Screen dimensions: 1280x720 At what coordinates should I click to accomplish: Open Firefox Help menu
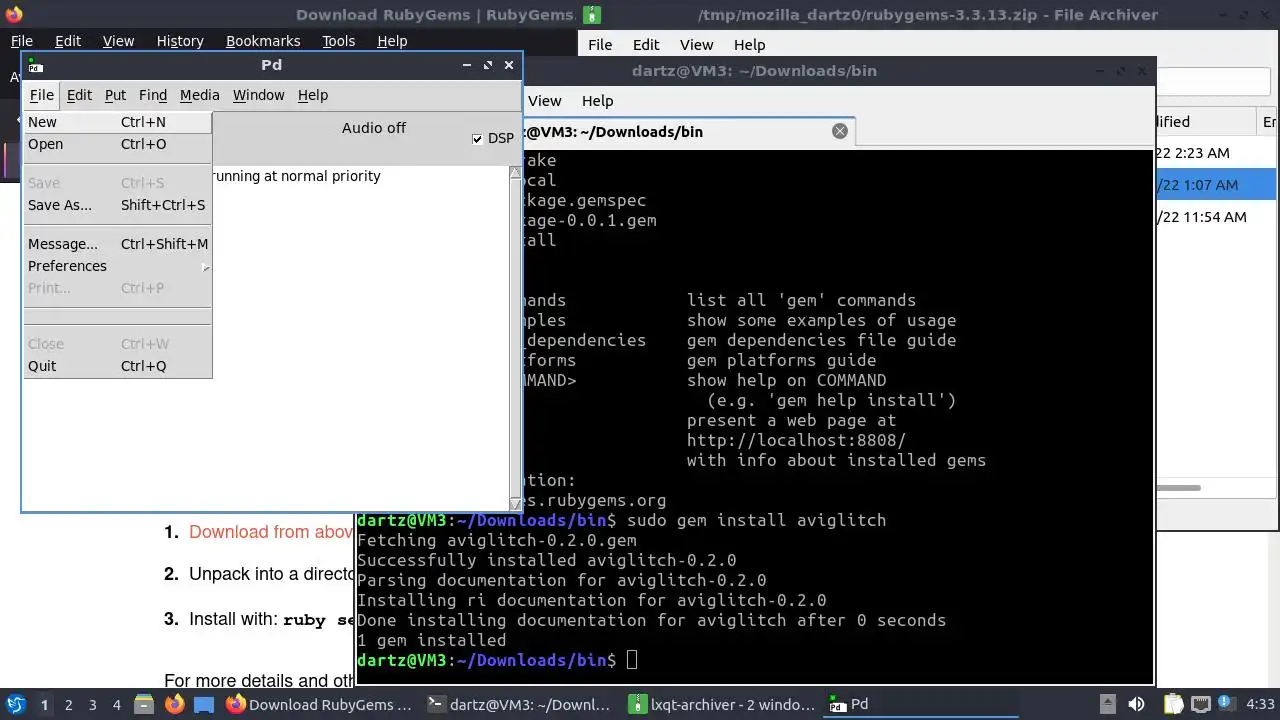click(x=392, y=41)
